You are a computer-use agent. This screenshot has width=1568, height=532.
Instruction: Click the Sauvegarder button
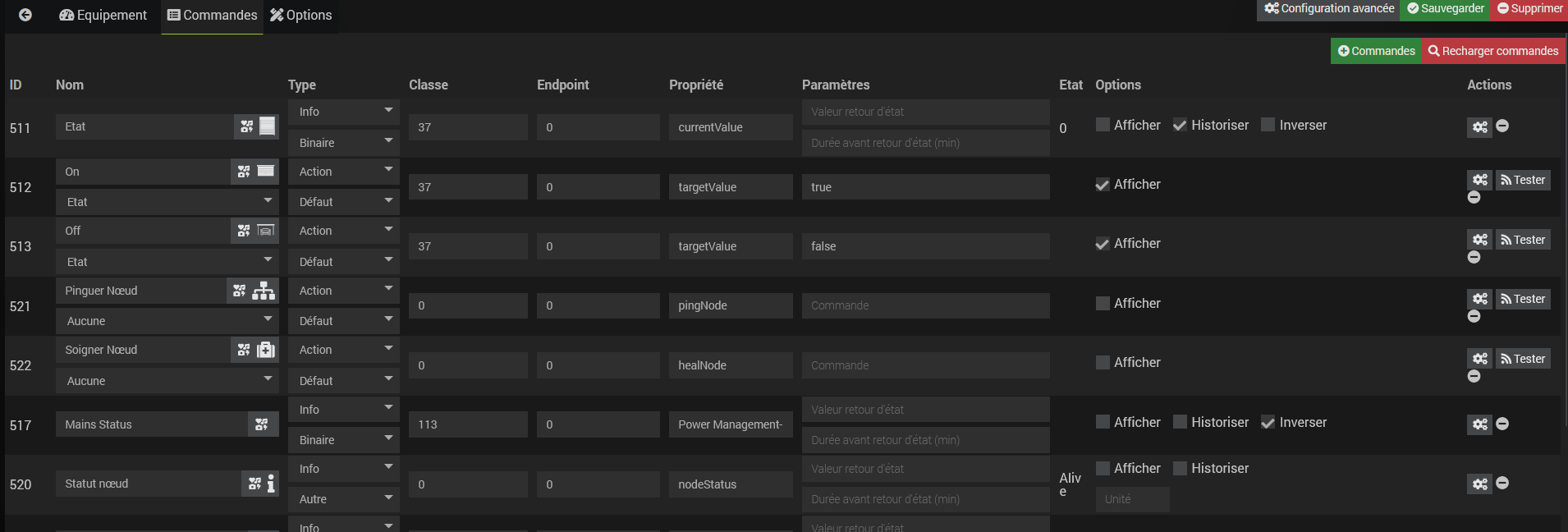click(1445, 9)
